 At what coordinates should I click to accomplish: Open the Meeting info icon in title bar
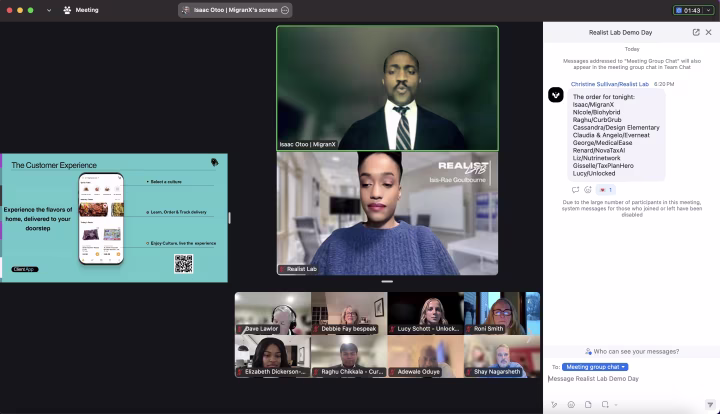point(67,10)
